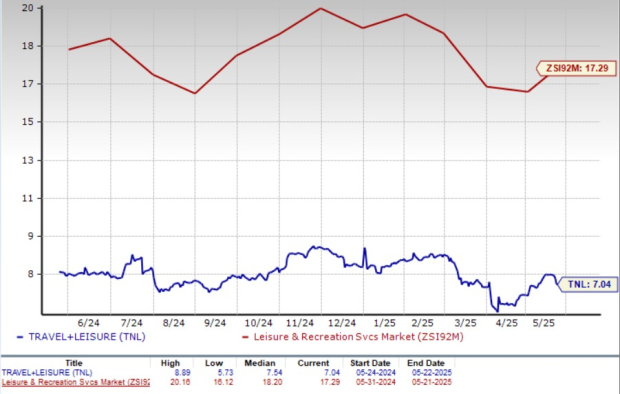Click the 6/24 x-axis label
Screen dimensions: 620x394
pyautogui.click(x=88, y=323)
